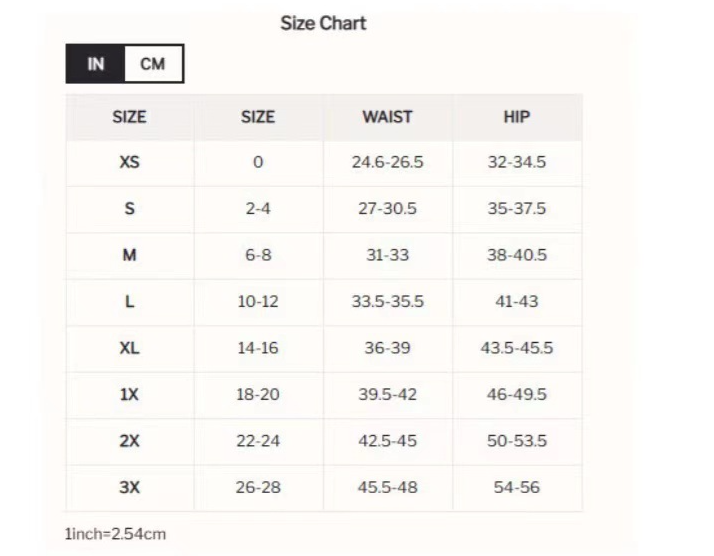
Task: Click hip value 54-56
Action: pos(517,487)
